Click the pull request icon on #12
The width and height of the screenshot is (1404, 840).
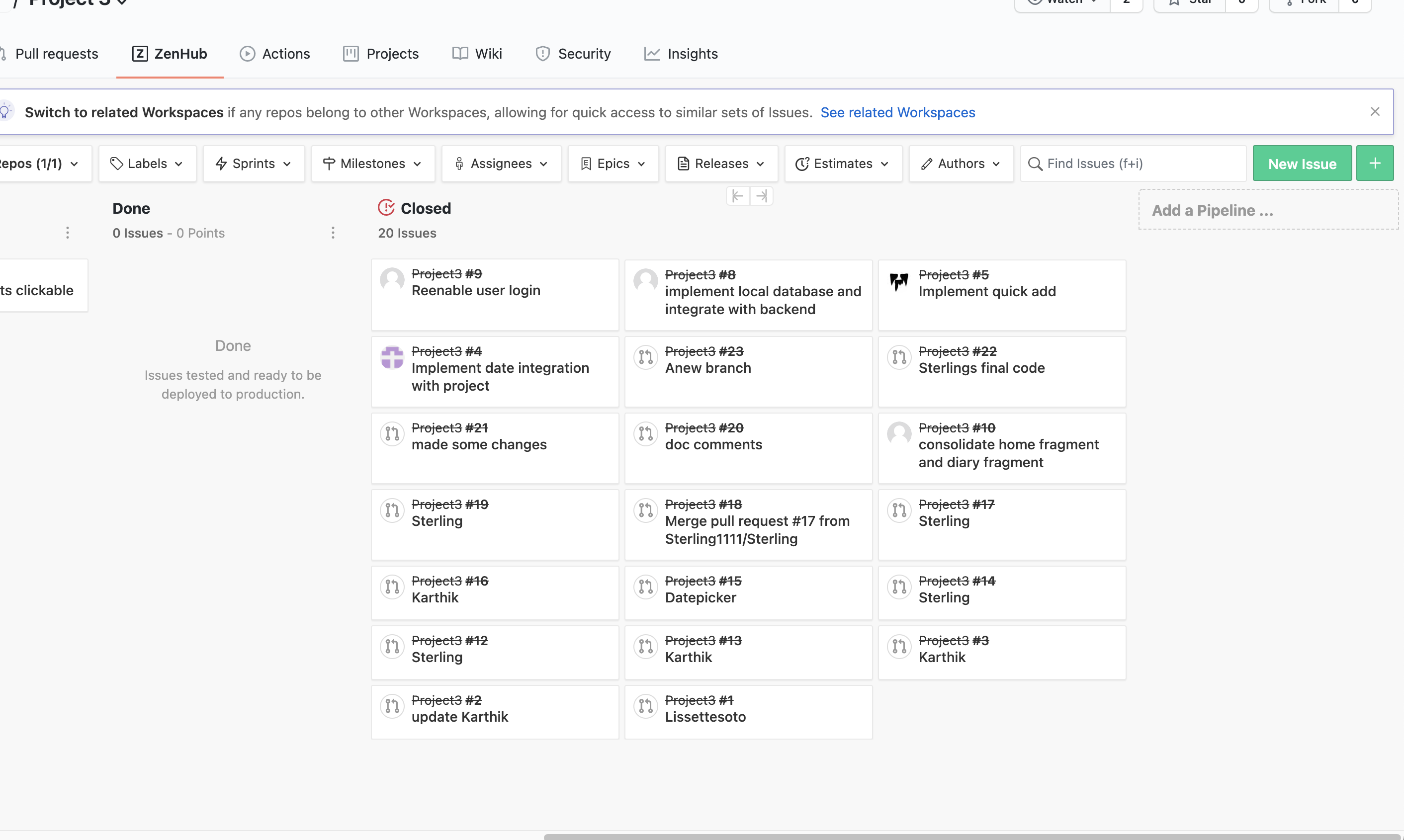point(392,646)
